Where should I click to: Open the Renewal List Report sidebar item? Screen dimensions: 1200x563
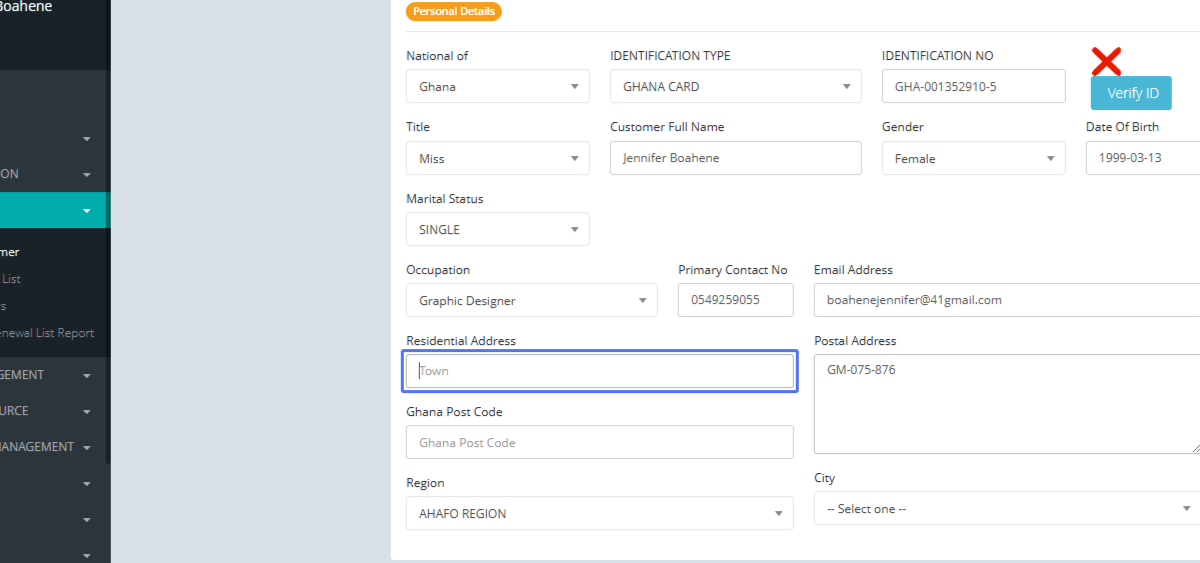[x=47, y=334]
